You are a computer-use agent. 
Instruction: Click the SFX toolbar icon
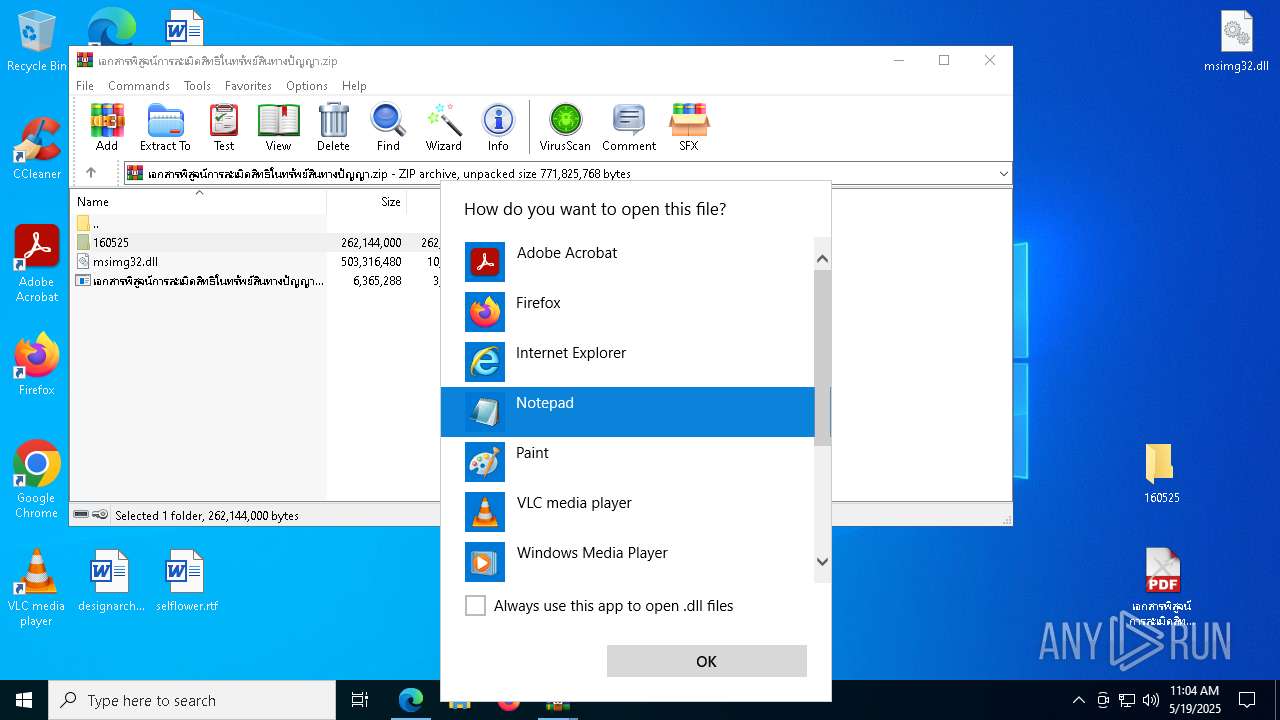click(689, 127)
